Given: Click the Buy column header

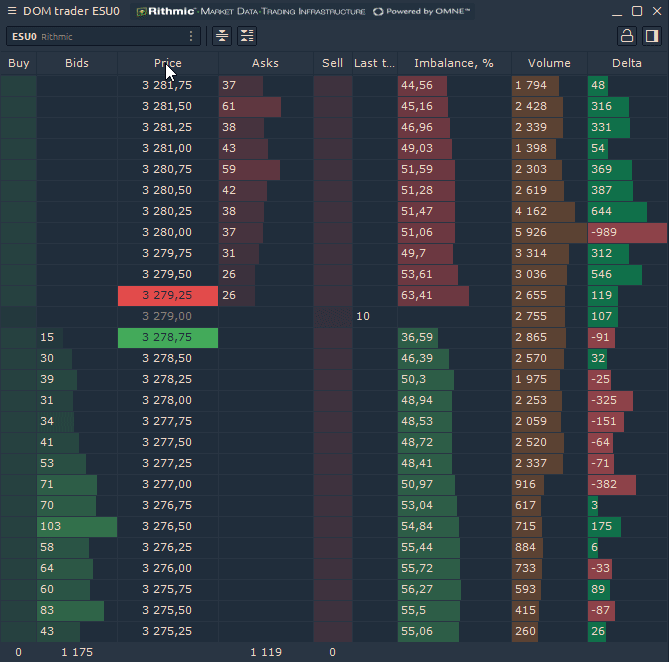Looking at the screenshot, I should (19, 63).
